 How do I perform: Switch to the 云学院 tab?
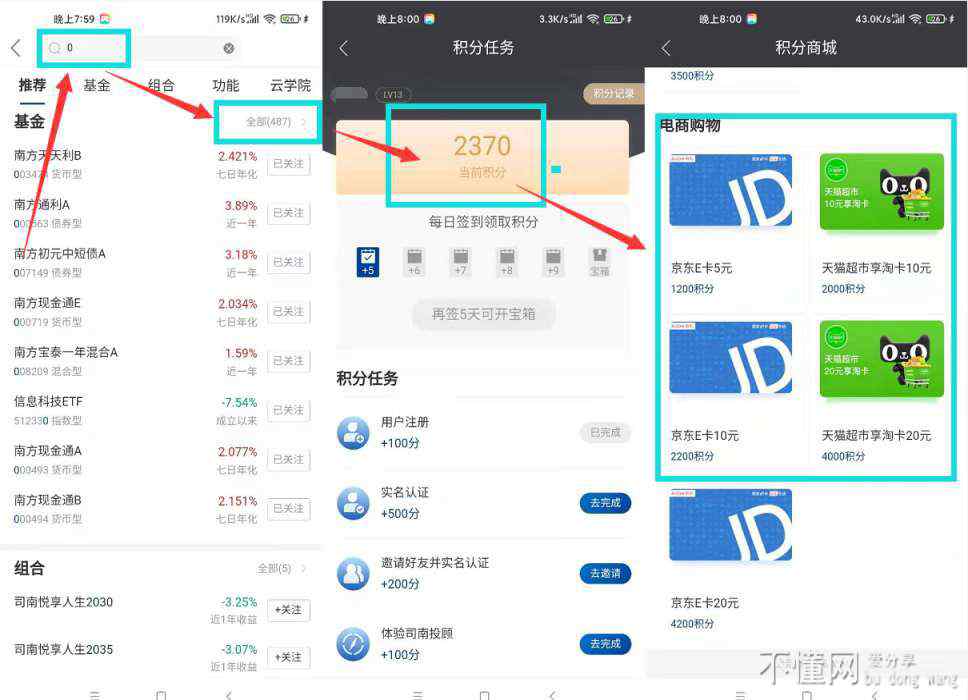(x=290, y=86)
